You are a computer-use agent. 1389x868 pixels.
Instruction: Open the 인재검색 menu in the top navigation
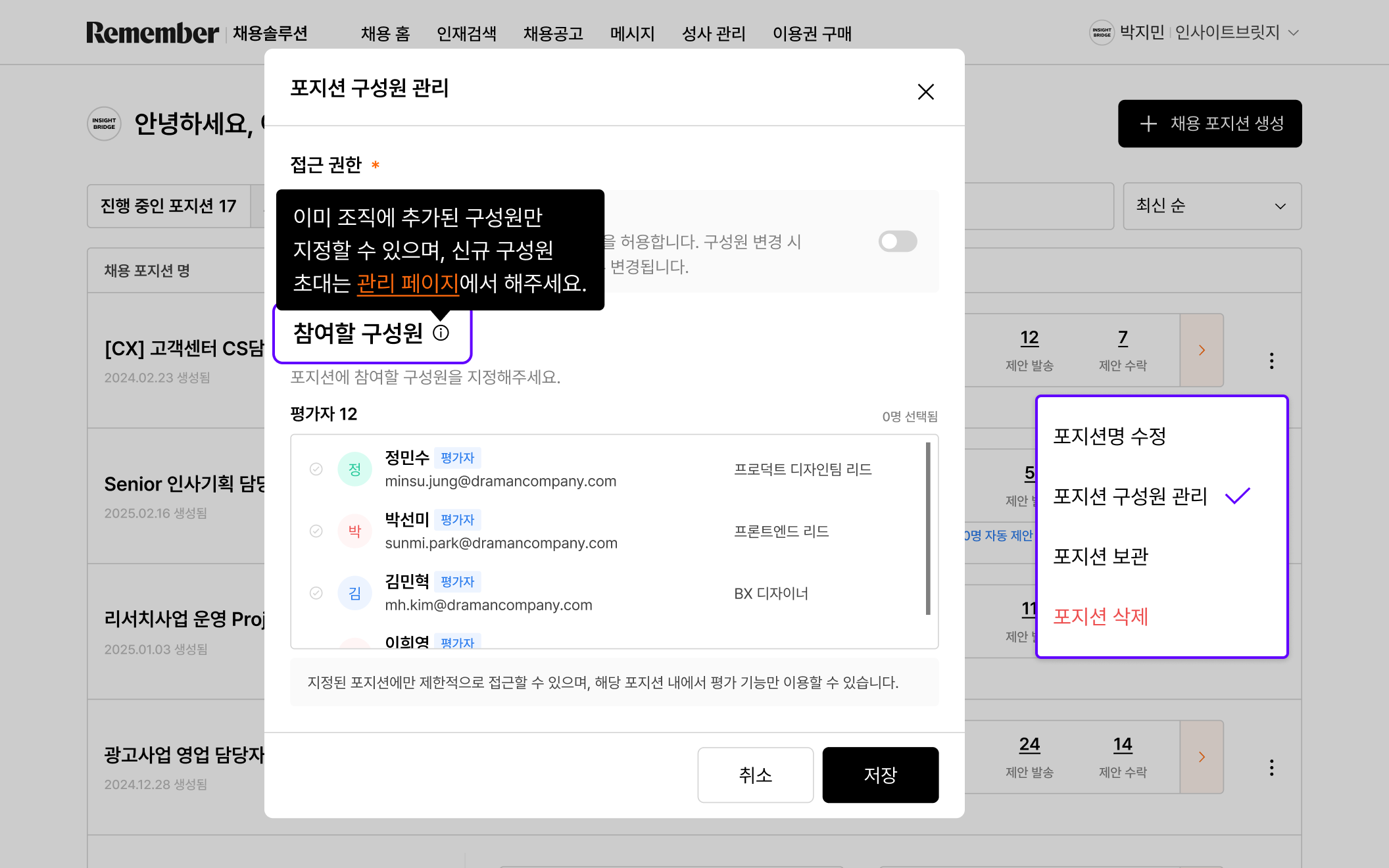point(467,34)
